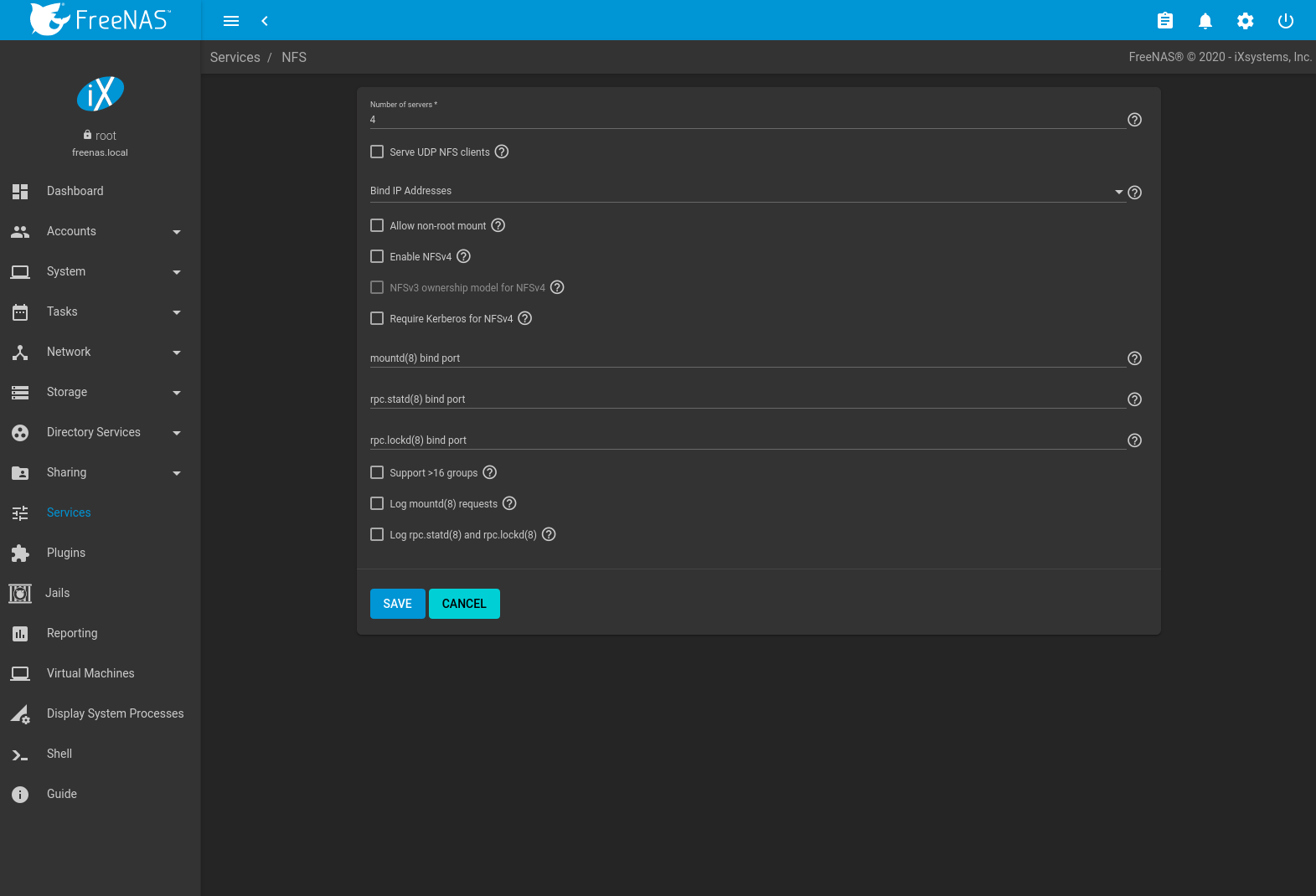Show help for Enable NFSv4
This screenshot has height=896, width=1316.
pyautogui.click(x=463, y=256)
